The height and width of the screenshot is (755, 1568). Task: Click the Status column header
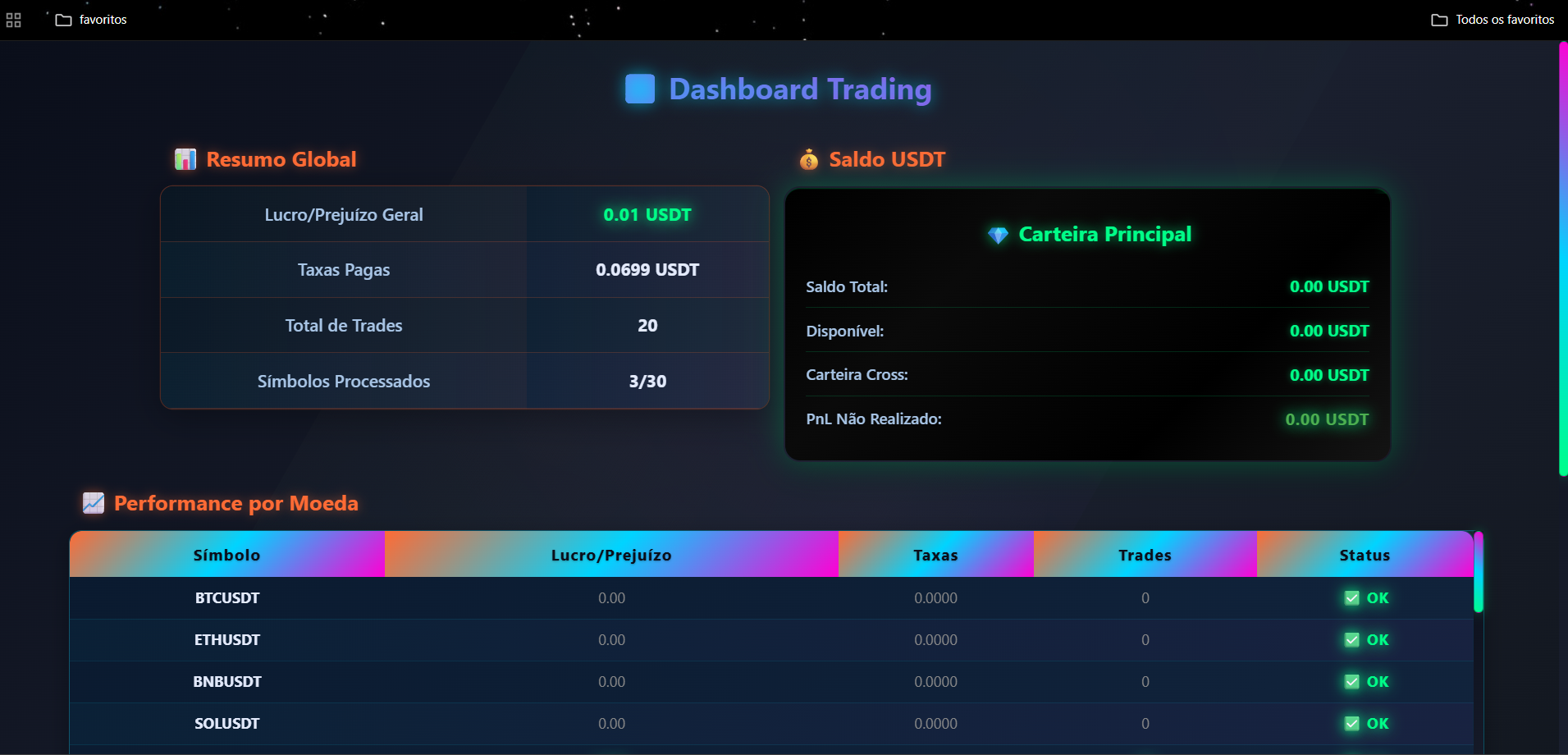click(1365, 555)
